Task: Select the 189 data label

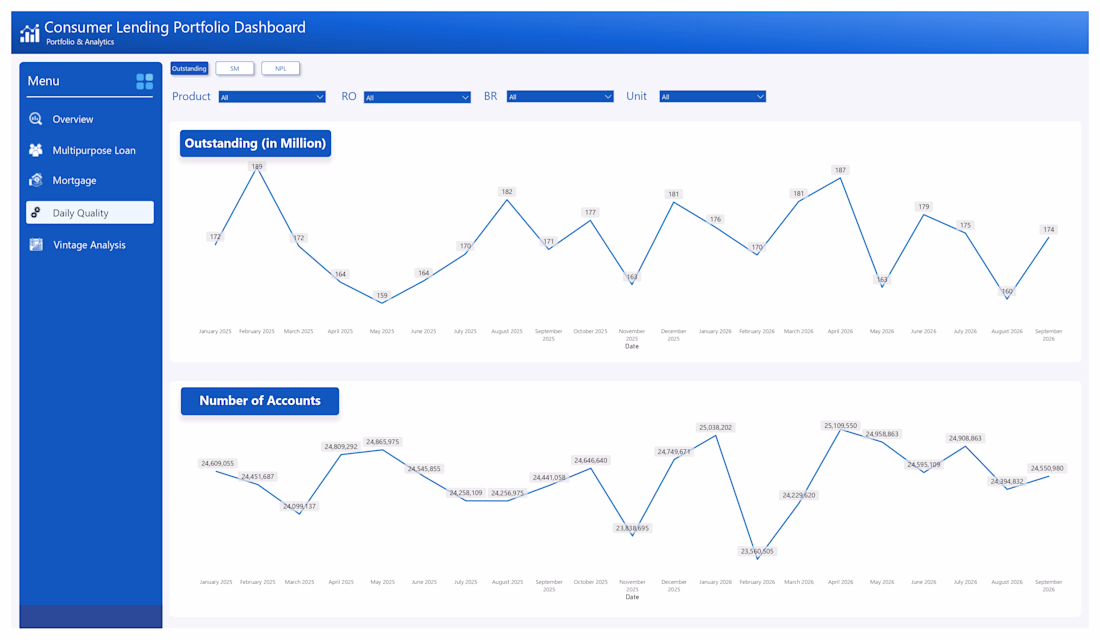Action: [x=257, y=166]
